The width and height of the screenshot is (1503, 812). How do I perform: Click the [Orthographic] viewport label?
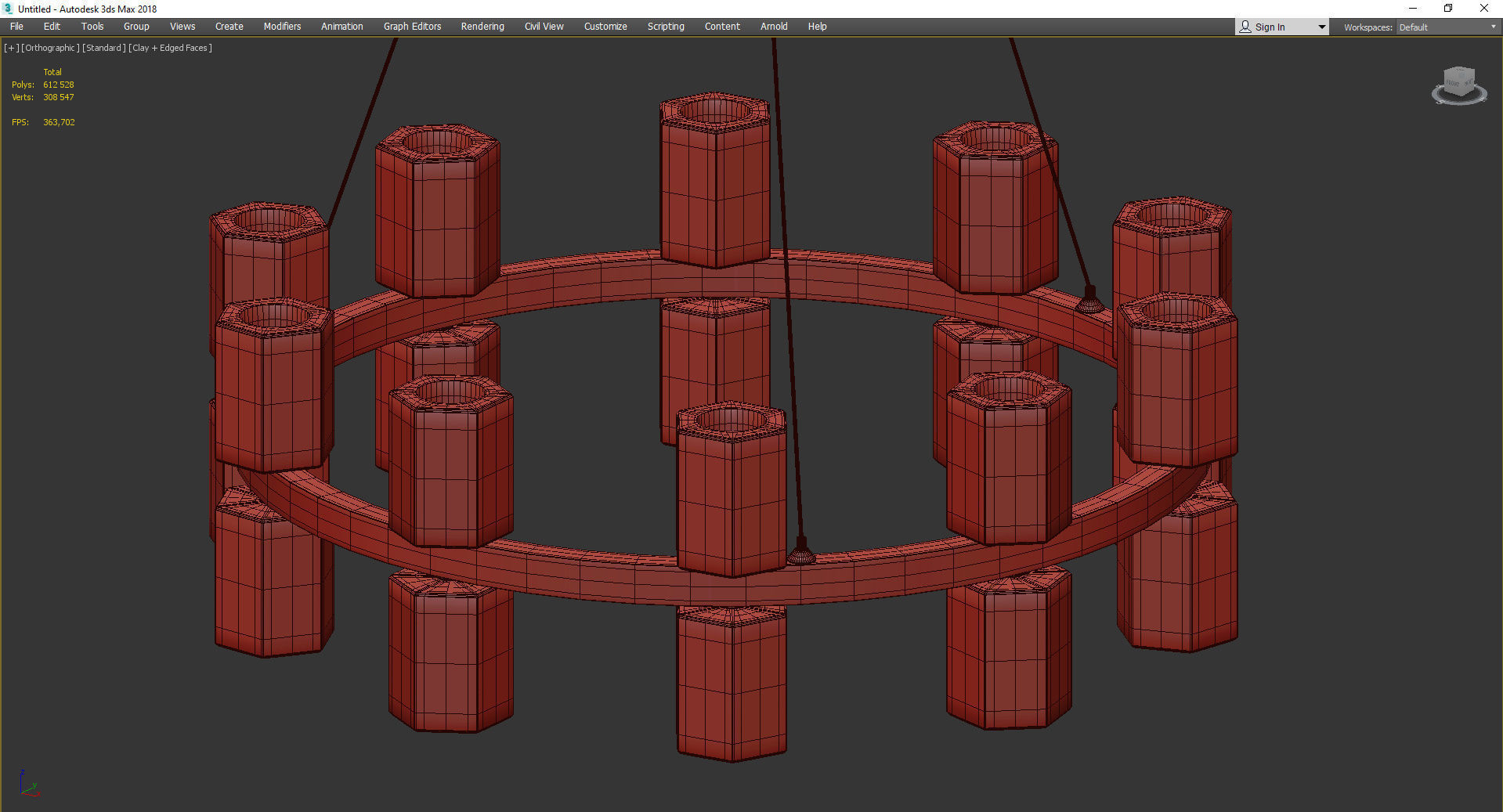pyautogui.click(x=50, y=48)
